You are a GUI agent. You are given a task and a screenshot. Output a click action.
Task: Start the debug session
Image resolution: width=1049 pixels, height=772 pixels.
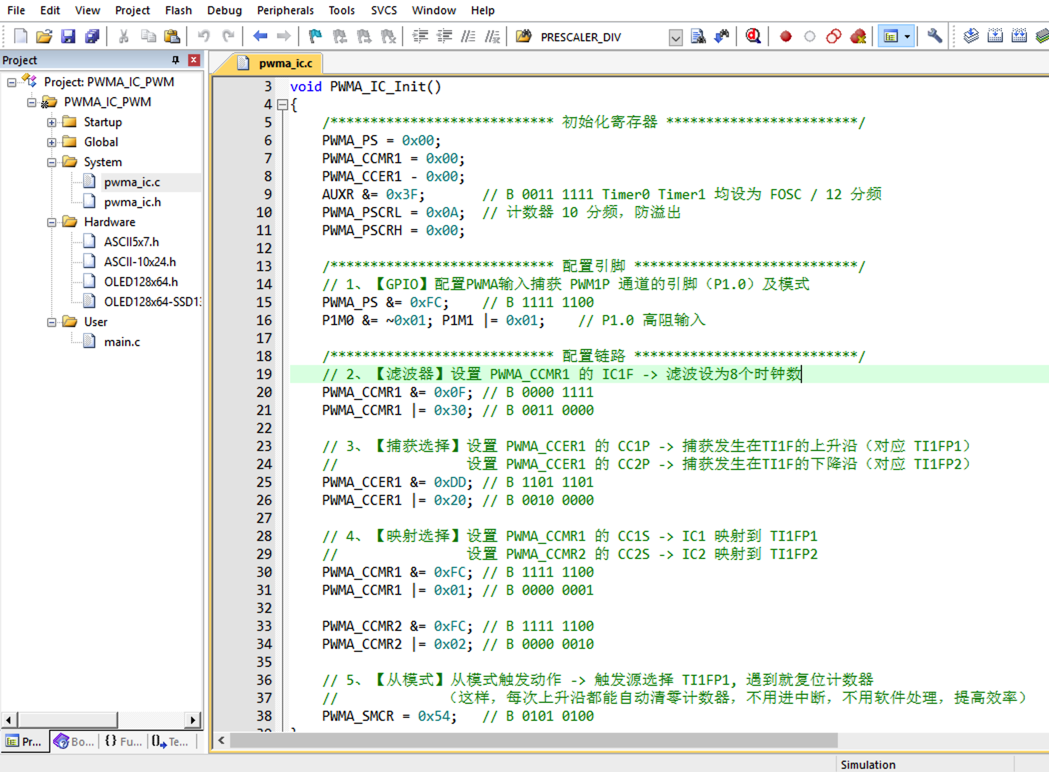(753, 36)
